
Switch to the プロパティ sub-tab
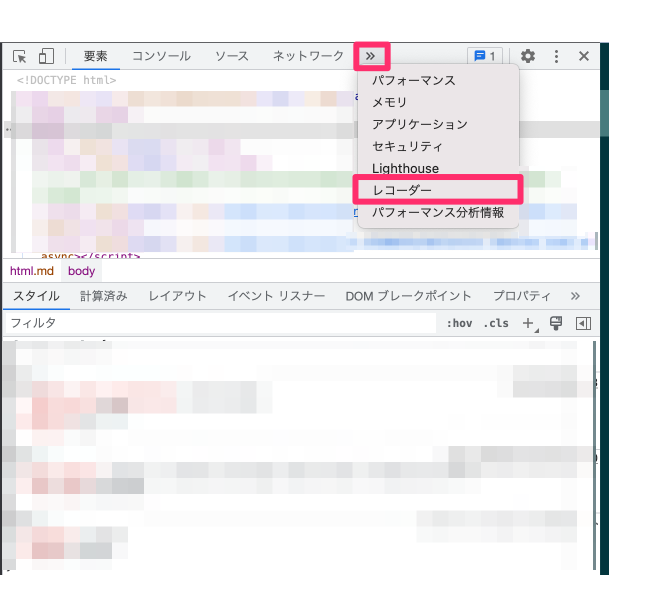522,296
